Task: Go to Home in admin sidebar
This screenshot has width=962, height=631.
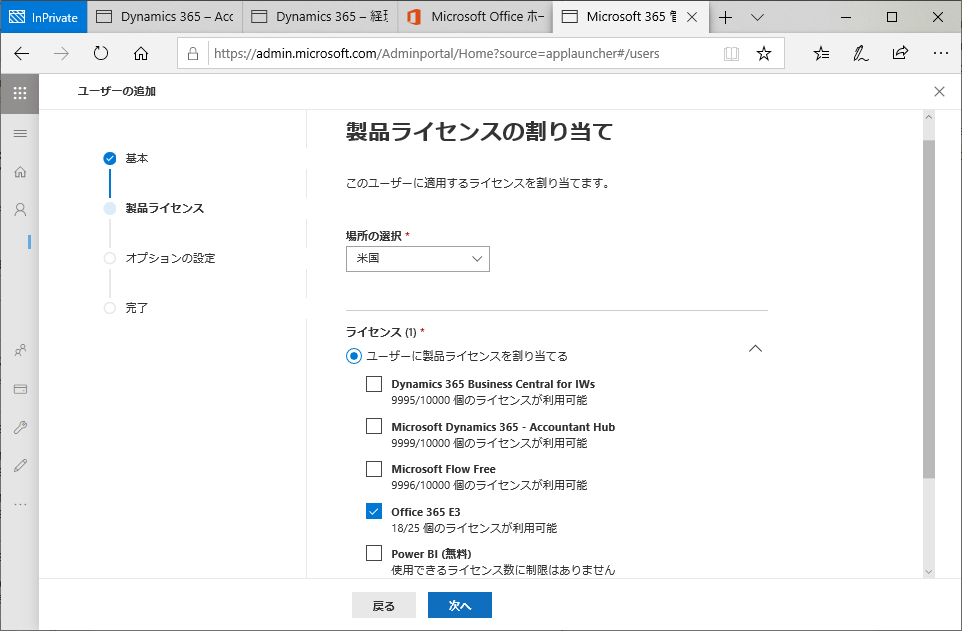Action: click(20, 172)
